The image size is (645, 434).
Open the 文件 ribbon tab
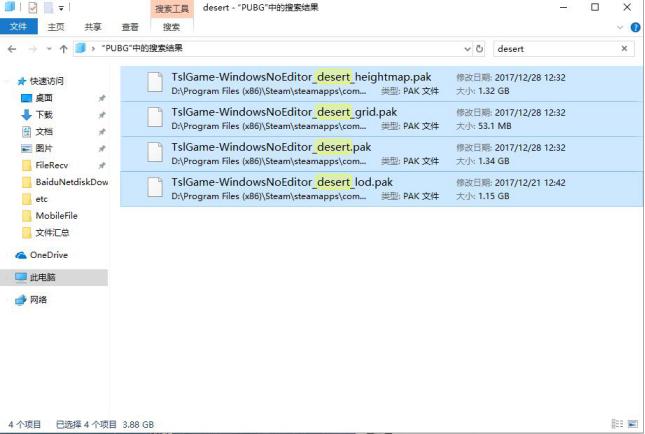(19, 27)
